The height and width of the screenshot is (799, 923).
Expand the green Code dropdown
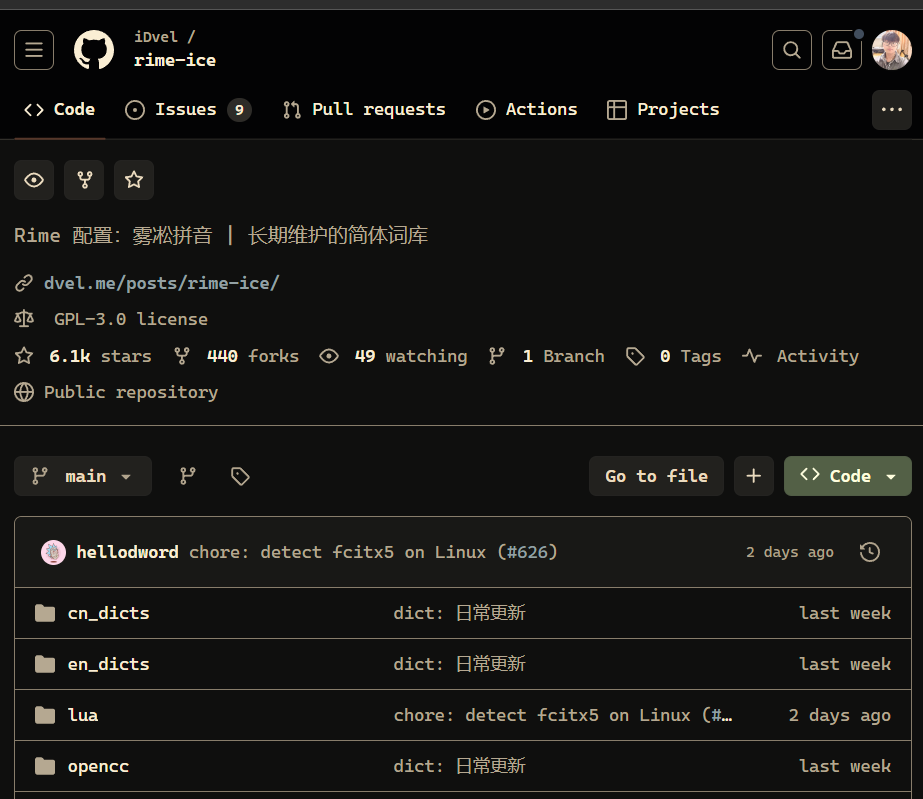click(848, 476)
